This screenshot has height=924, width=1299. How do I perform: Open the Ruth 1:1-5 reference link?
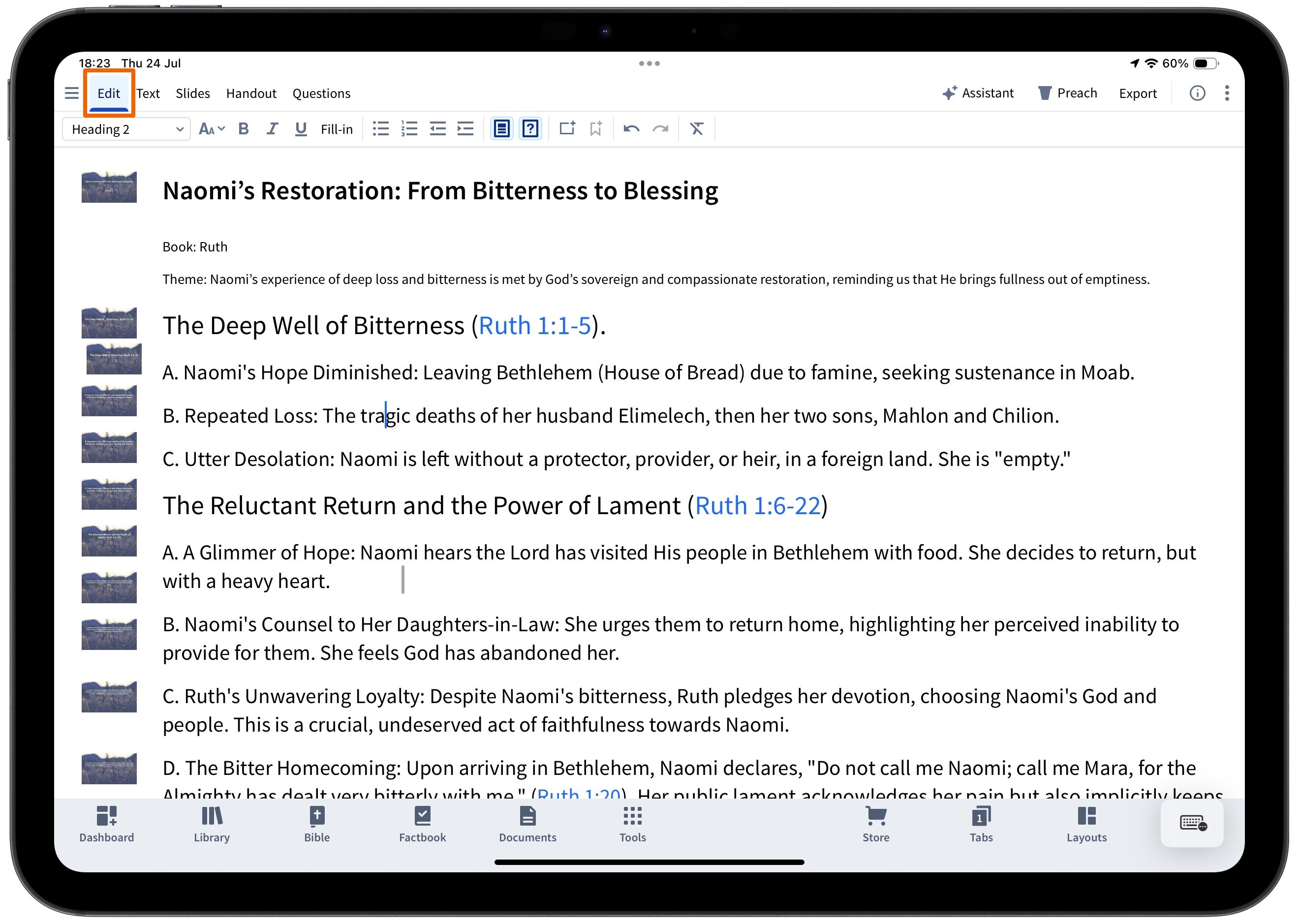(534, 326)
